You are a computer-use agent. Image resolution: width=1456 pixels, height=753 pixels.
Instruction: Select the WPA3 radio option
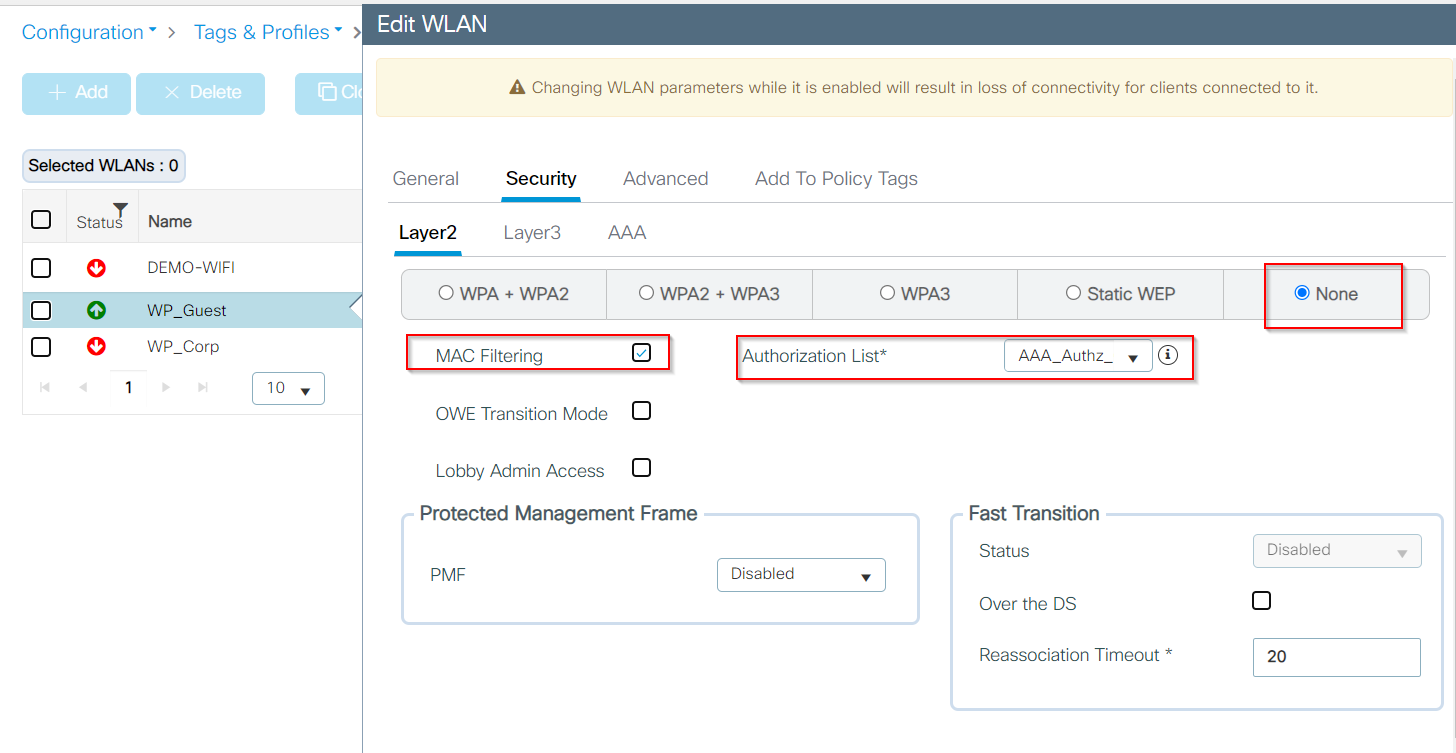tap(887, 293)
